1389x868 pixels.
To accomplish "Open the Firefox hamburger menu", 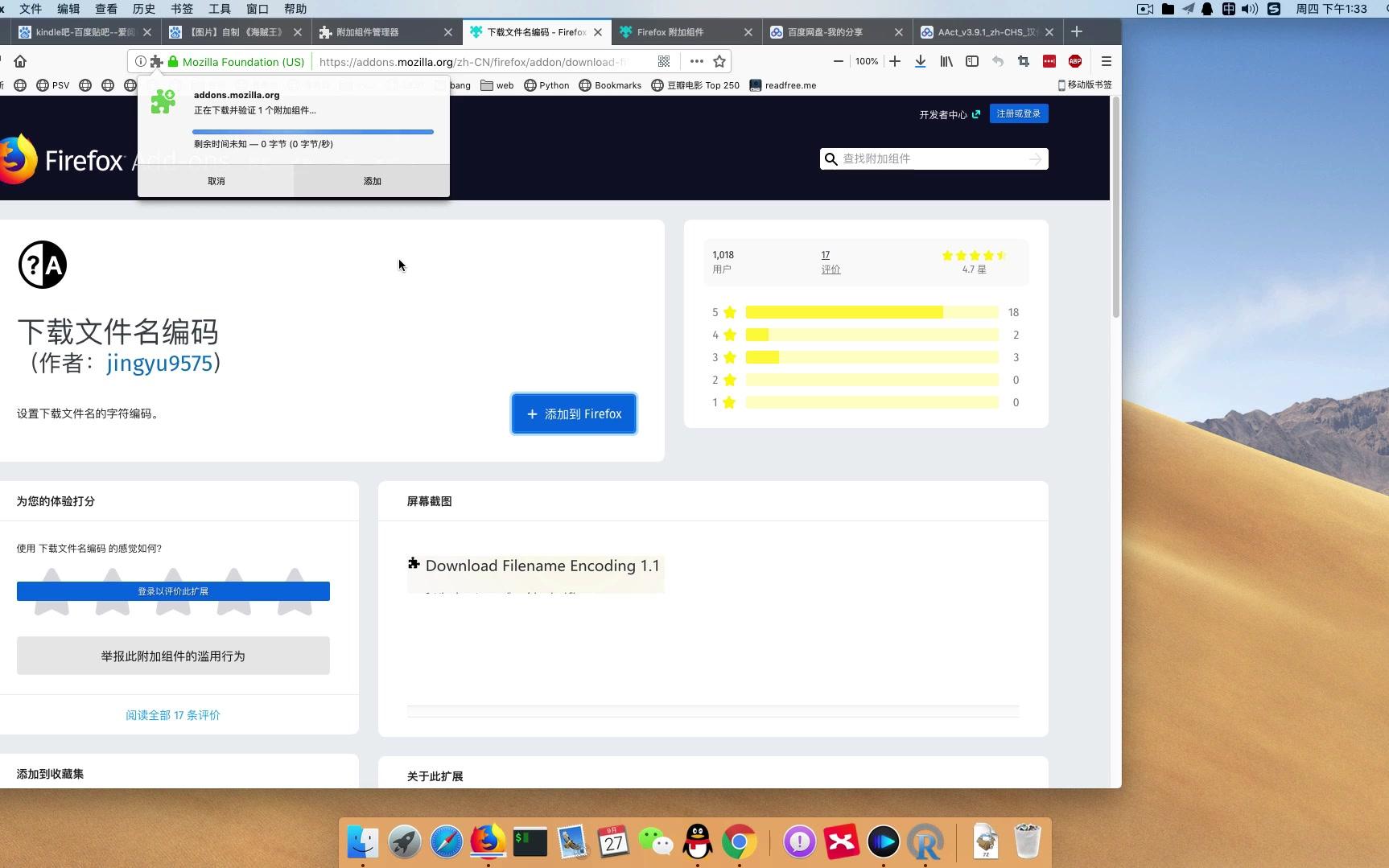I will [x=1107, y=61].
